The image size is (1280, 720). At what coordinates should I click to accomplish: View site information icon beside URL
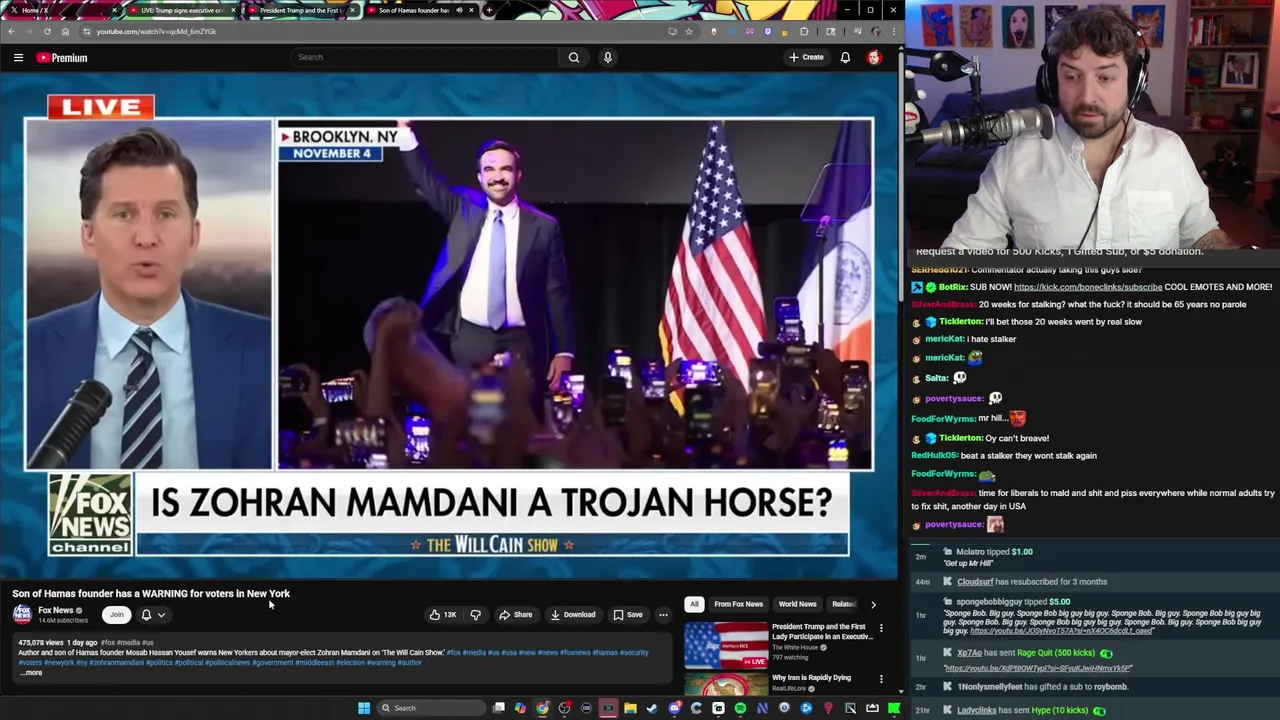(86, 31)
